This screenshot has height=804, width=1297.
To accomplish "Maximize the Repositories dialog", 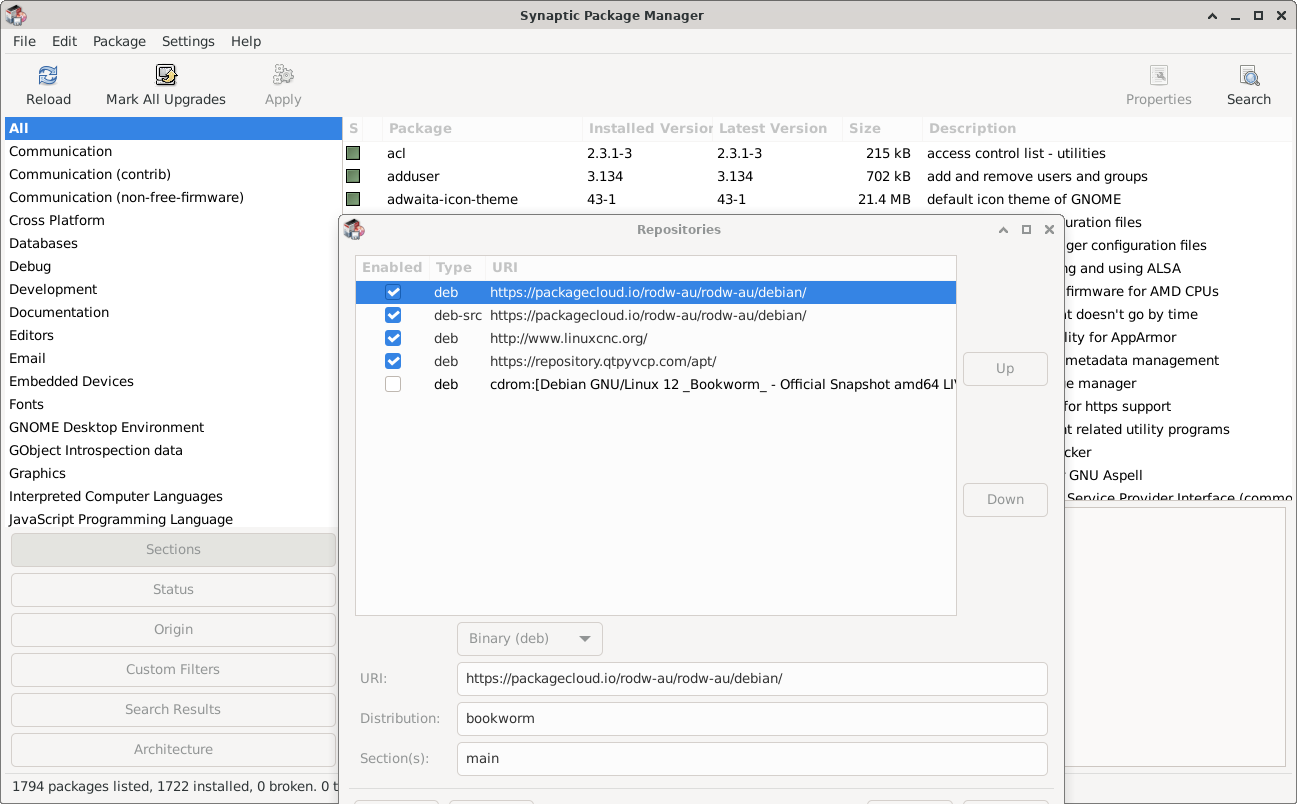I will pyautogui.click(x=1026, y=229).
